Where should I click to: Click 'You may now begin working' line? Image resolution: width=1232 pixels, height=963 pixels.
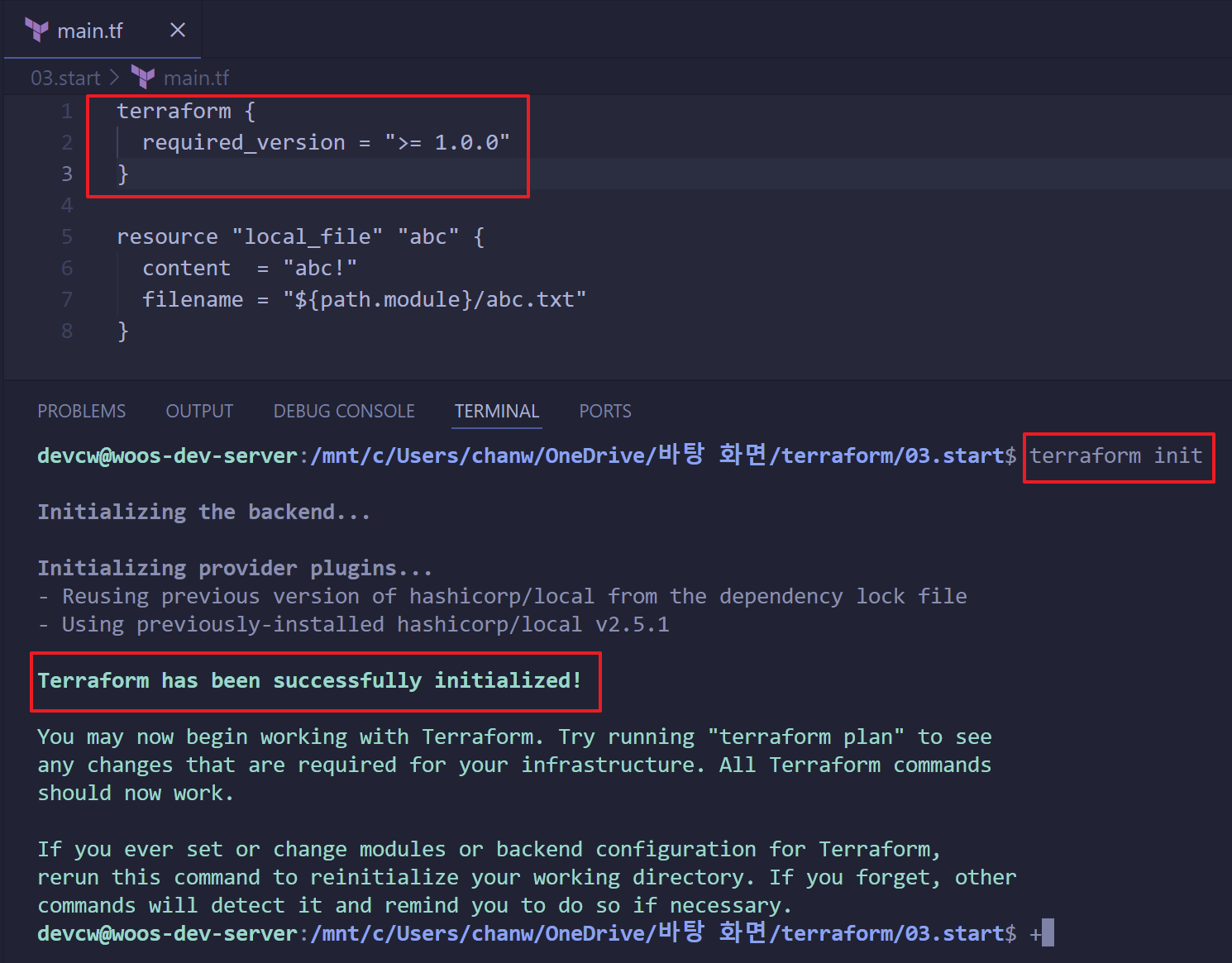point(514,737)
